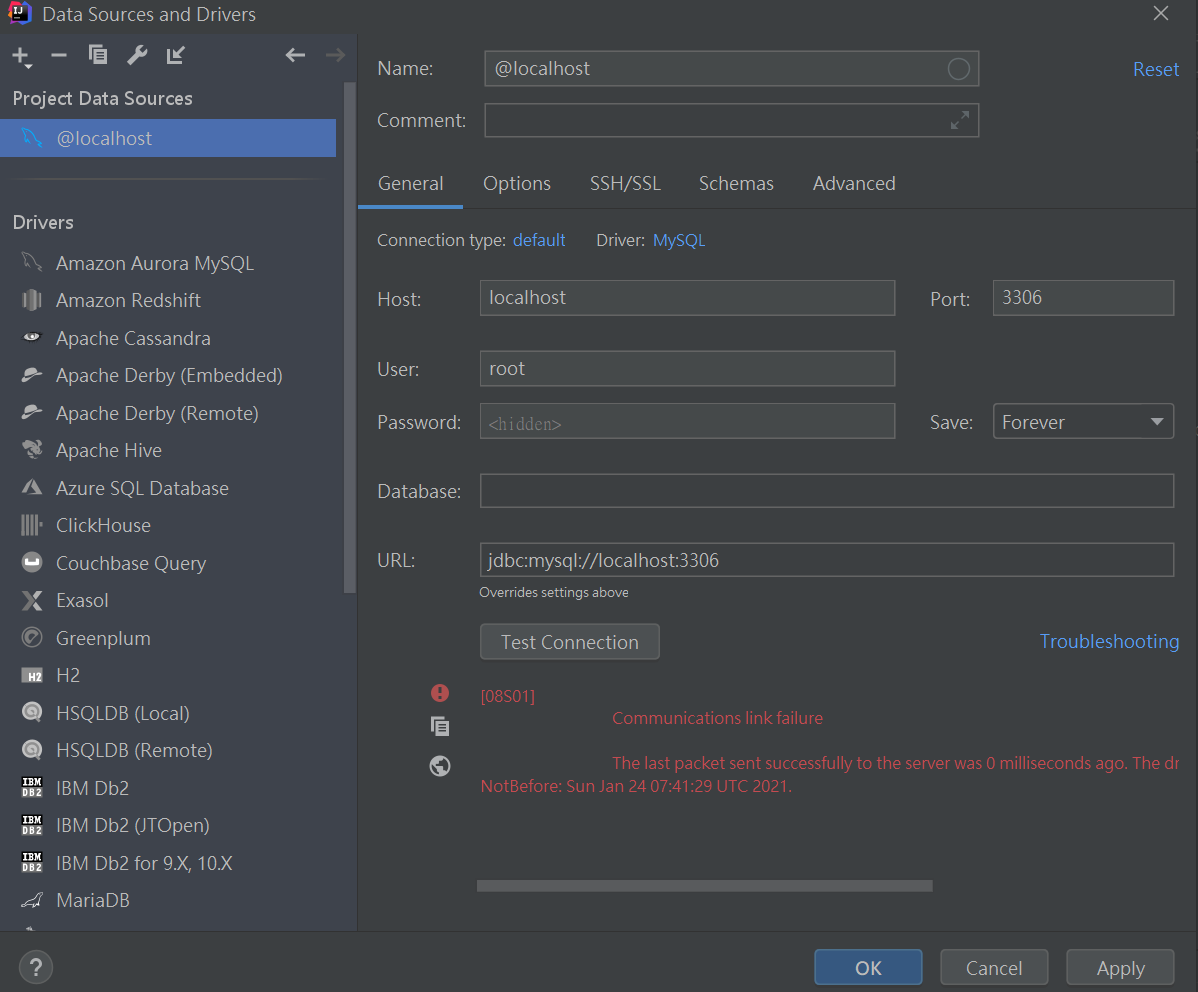Screen dimensions: 1198x992
Task: Click Apply button
Action: coord(1120,968)
